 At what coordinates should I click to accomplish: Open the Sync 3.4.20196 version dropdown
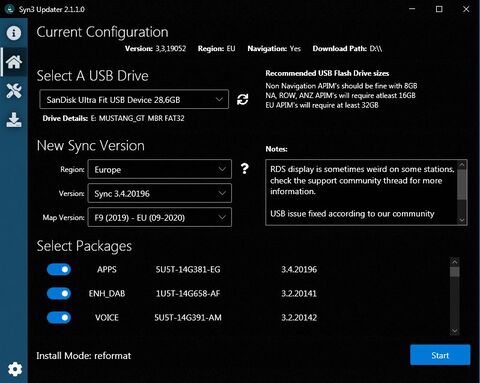159,193
